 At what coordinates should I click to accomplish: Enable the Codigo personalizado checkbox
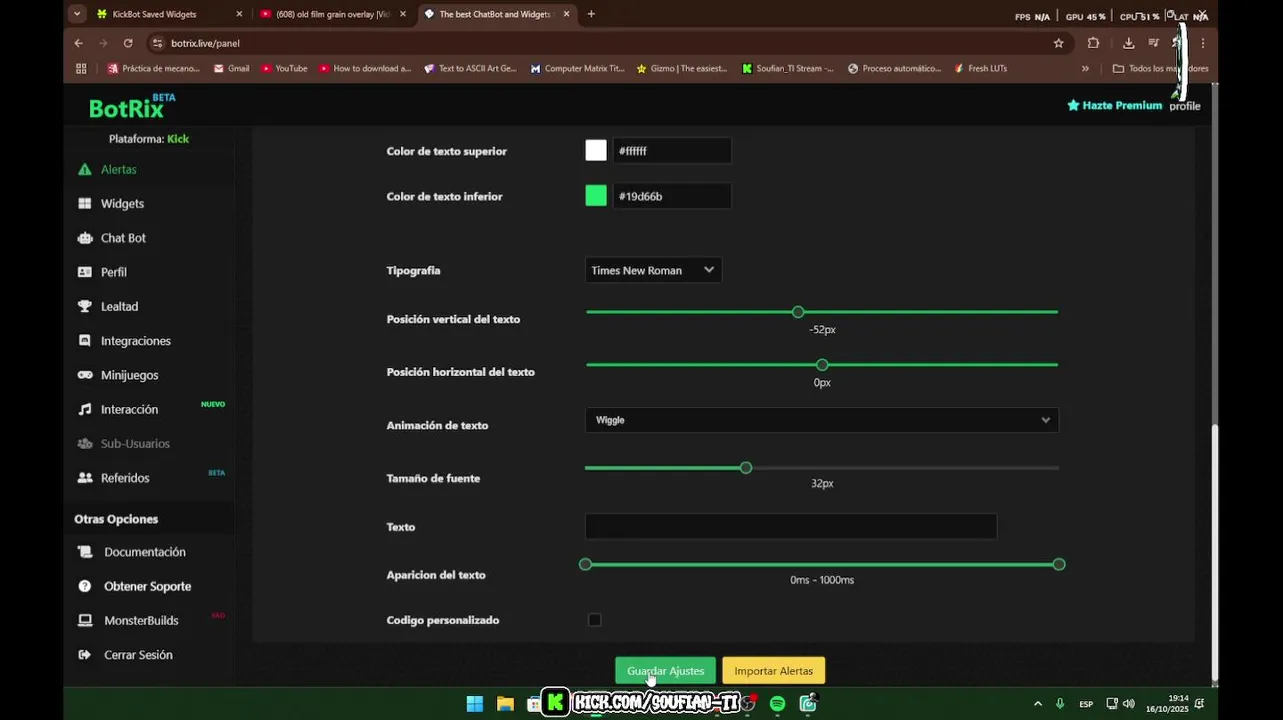[595, 620]
